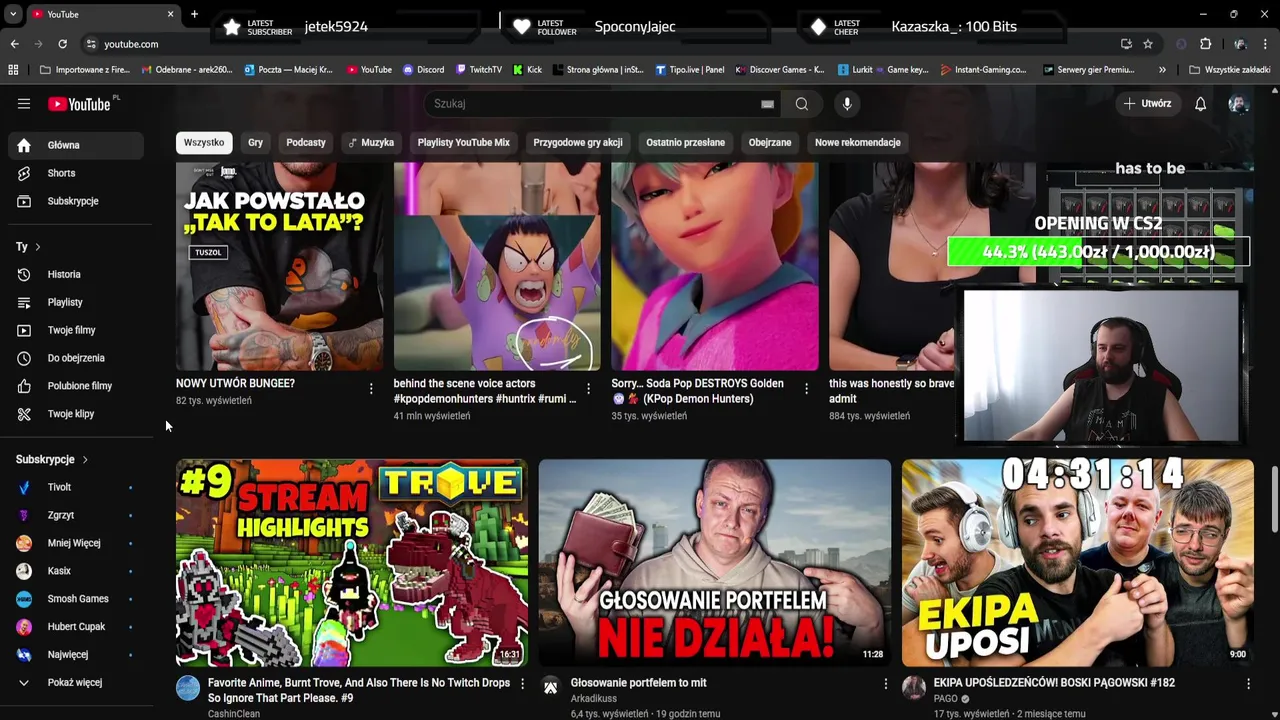The width and height of the screenshot is (1280, 720).
Task: Start voice search with microphone icon
Action: coord(847,104)
